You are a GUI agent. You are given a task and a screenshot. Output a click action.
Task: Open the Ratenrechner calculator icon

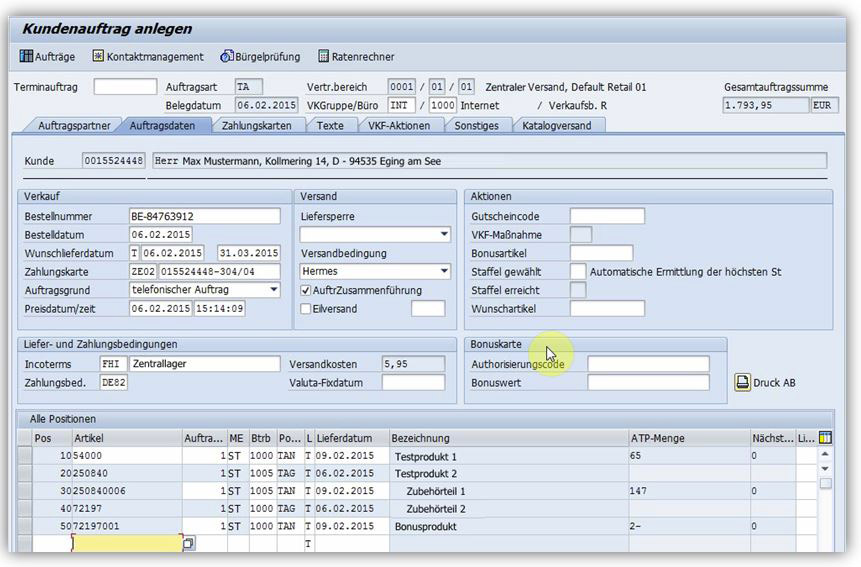[324, 57]
